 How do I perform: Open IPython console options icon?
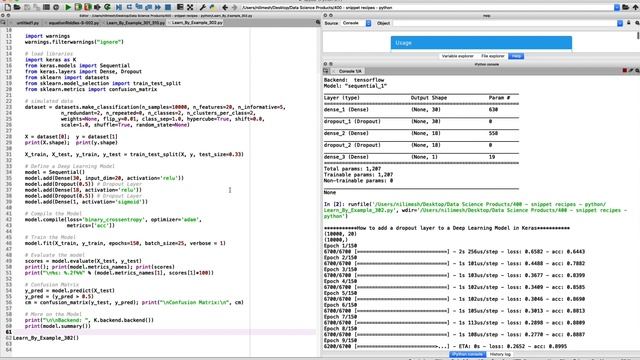pos(637,71)
